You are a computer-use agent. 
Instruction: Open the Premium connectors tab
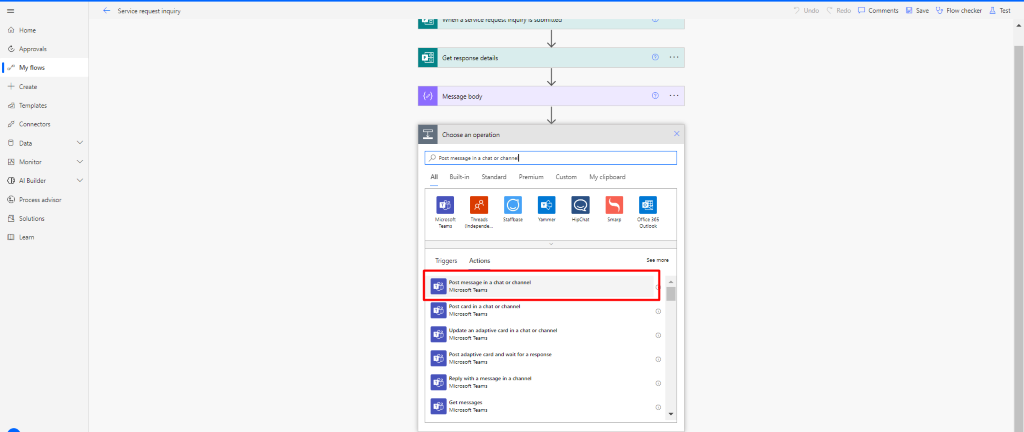pos(531,177)
